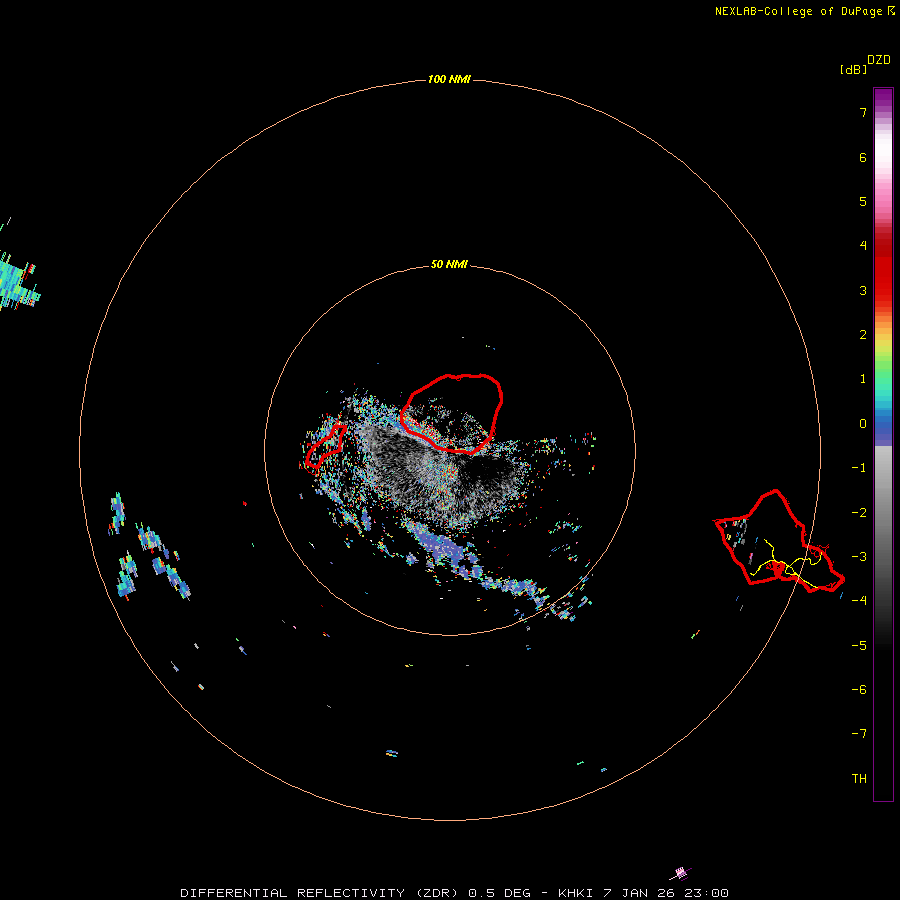Screen dimensions: 900x900
Task: Click the -3 value on color scale
Action: click(859, 557)
